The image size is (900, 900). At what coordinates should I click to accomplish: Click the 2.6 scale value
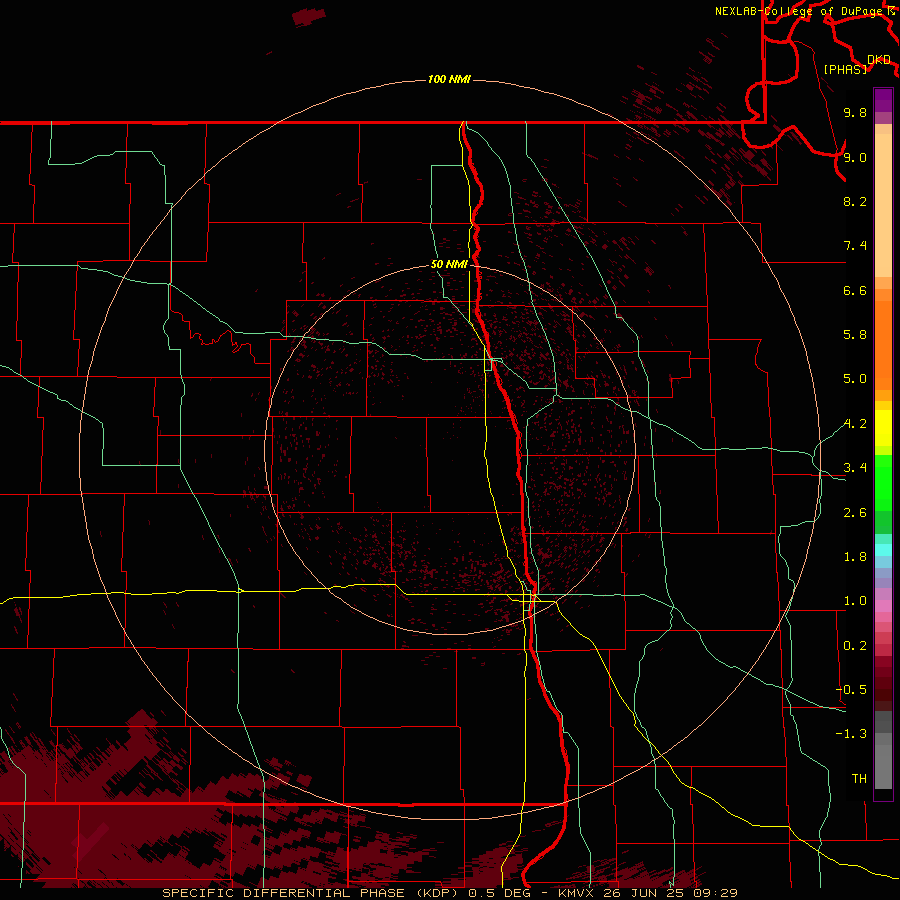[x=855, y=513]
